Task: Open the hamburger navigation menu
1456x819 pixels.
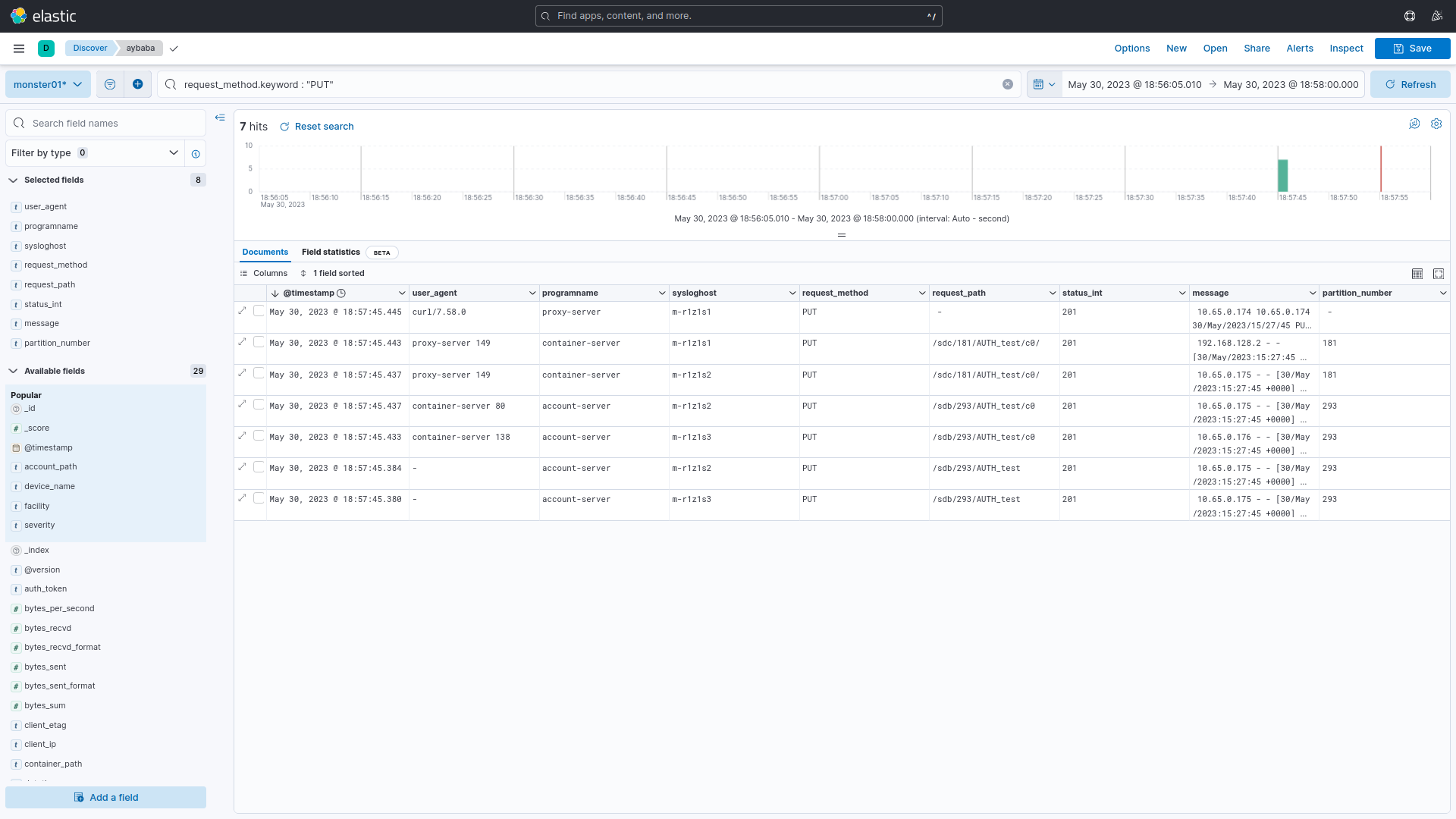Action: tap(19, 49)
